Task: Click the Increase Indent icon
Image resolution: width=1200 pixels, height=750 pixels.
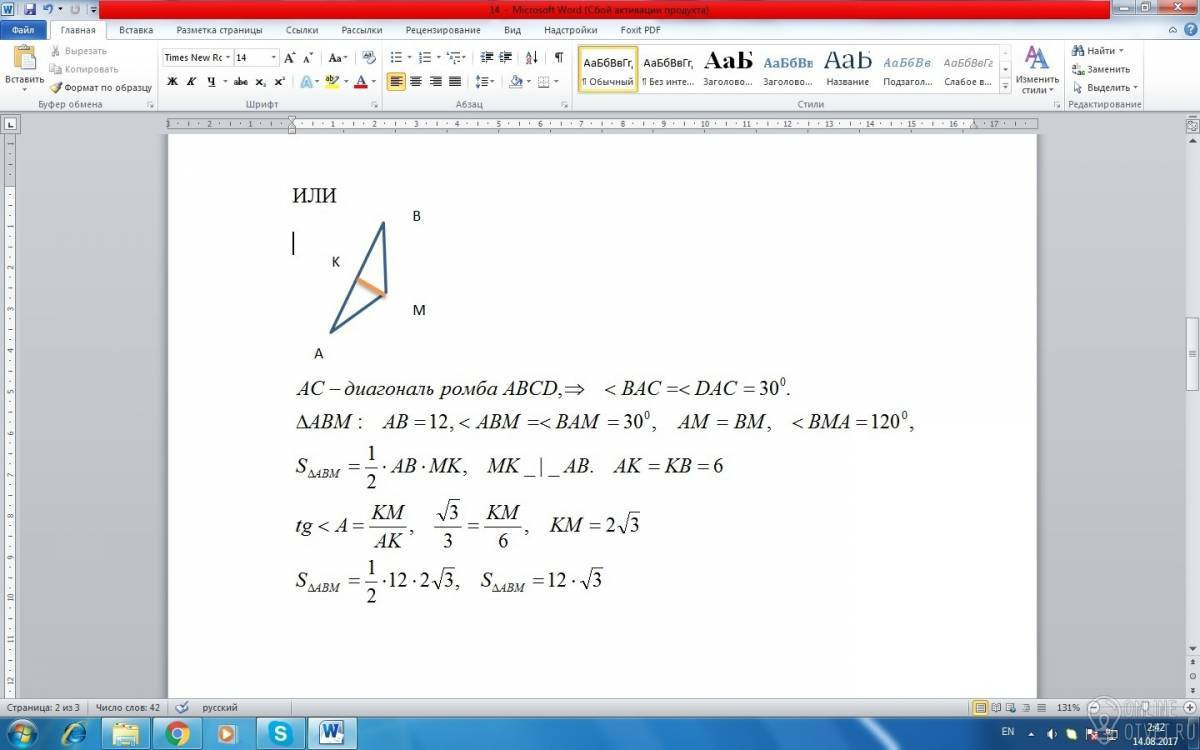Action: 505,58
